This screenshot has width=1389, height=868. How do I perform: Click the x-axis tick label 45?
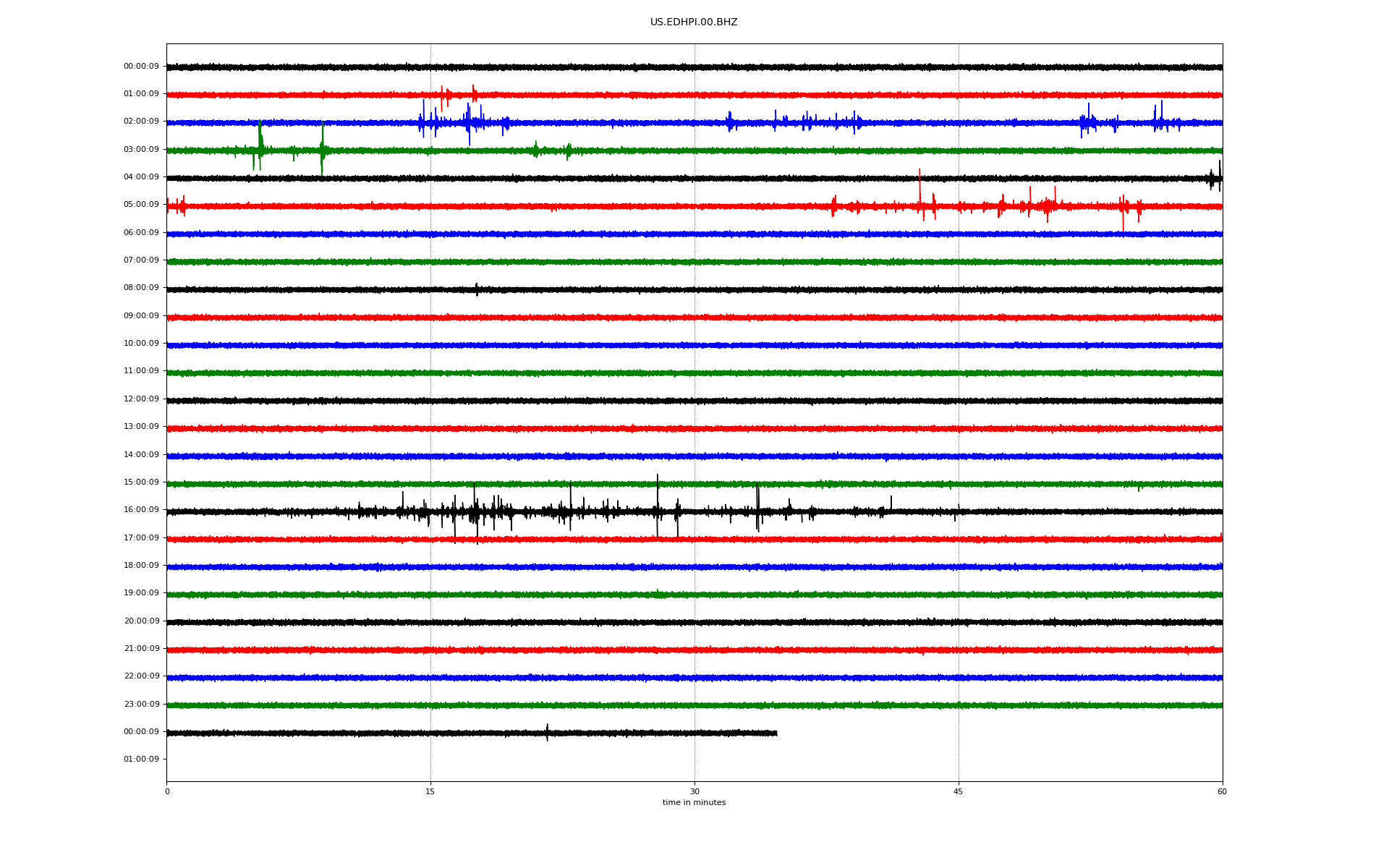pyautogui.click(x=959, y=791)
